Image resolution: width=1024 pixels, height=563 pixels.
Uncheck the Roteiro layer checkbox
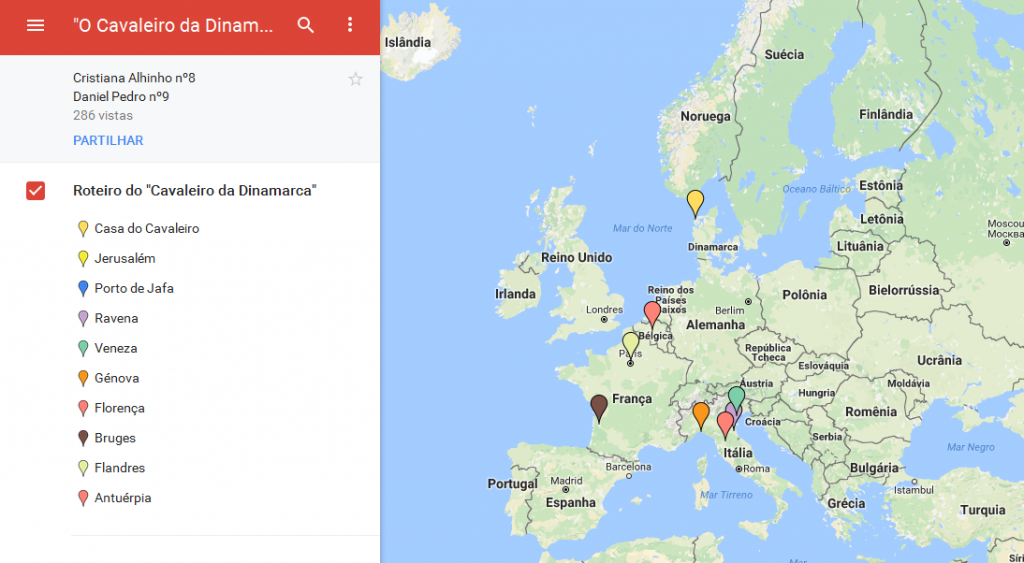(x=36, y=191)
